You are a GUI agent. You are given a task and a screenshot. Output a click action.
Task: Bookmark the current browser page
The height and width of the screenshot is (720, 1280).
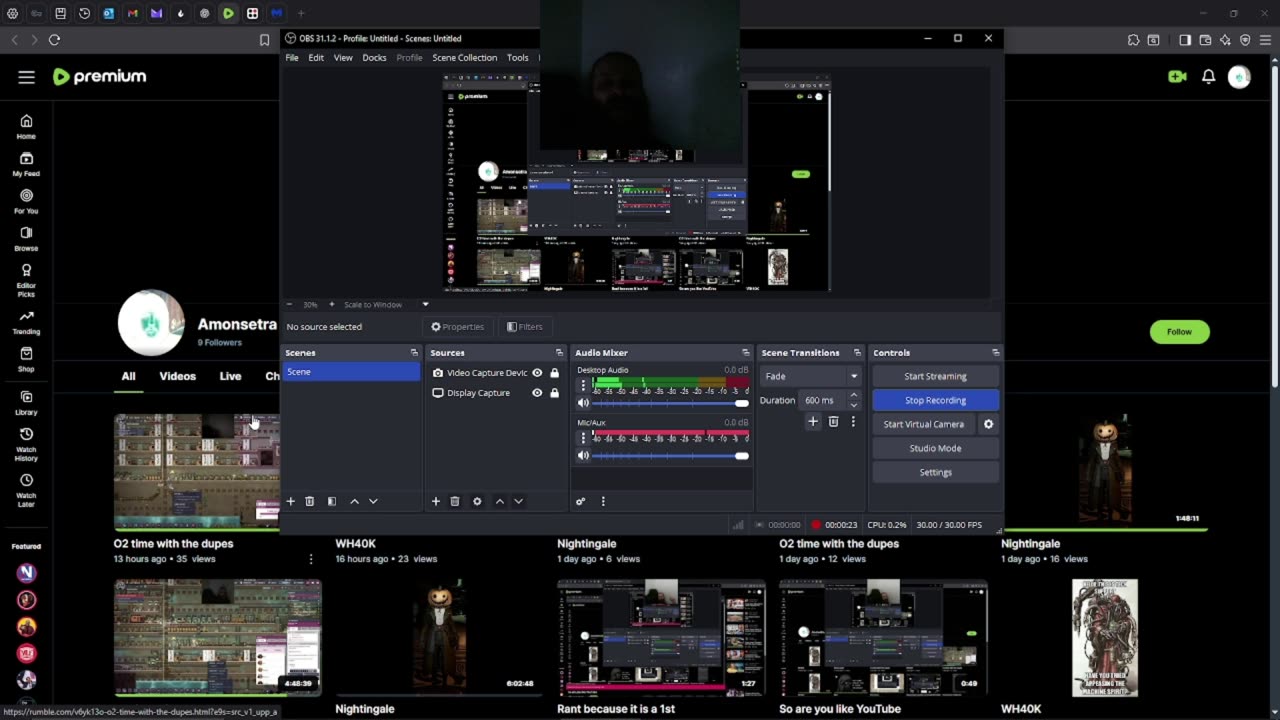coord(264,39)
